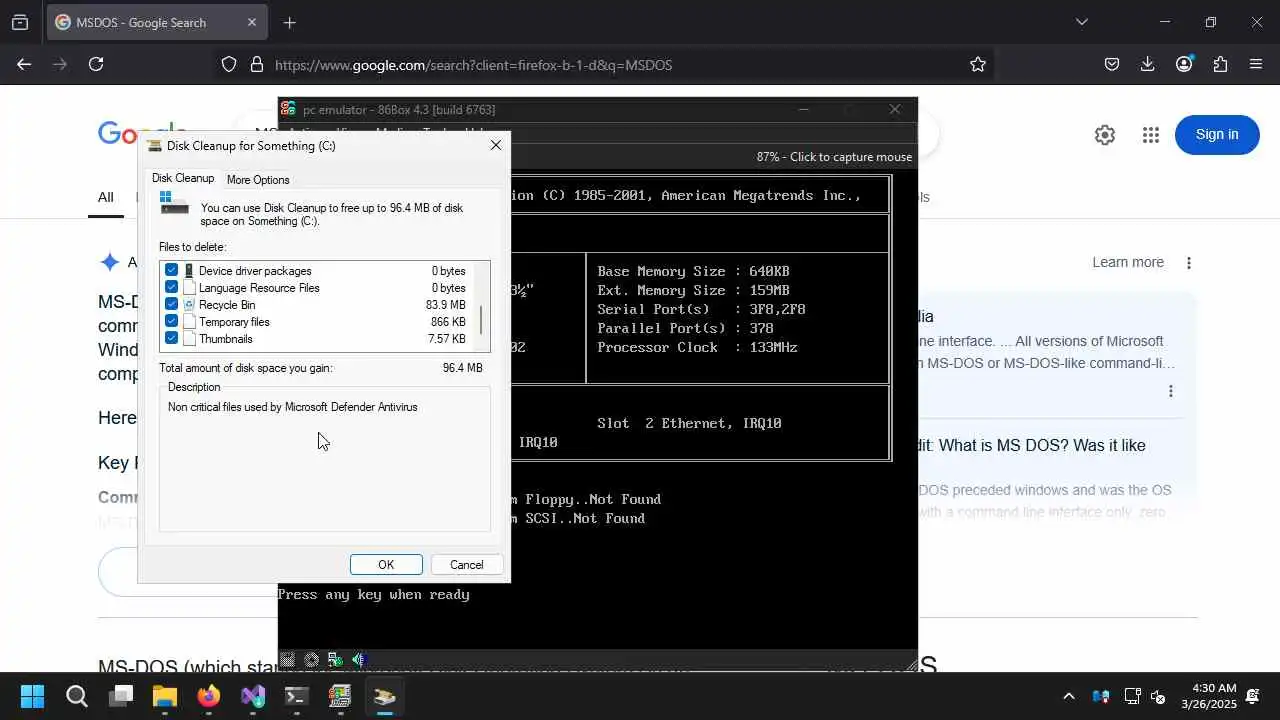Toggle the Thumbnails checkbox
Image resolution: width=1280 pixels, height=720 pixels.
pos(171,339)
